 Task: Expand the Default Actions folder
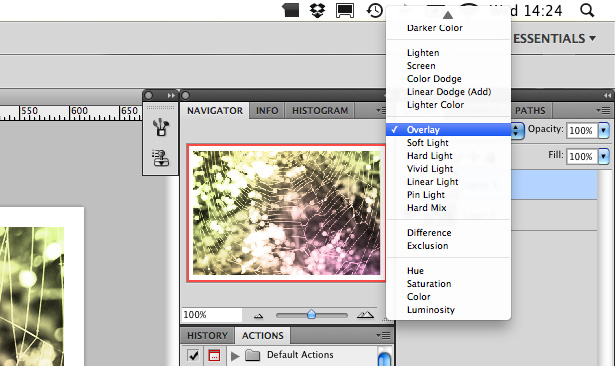tap(235, 356)
